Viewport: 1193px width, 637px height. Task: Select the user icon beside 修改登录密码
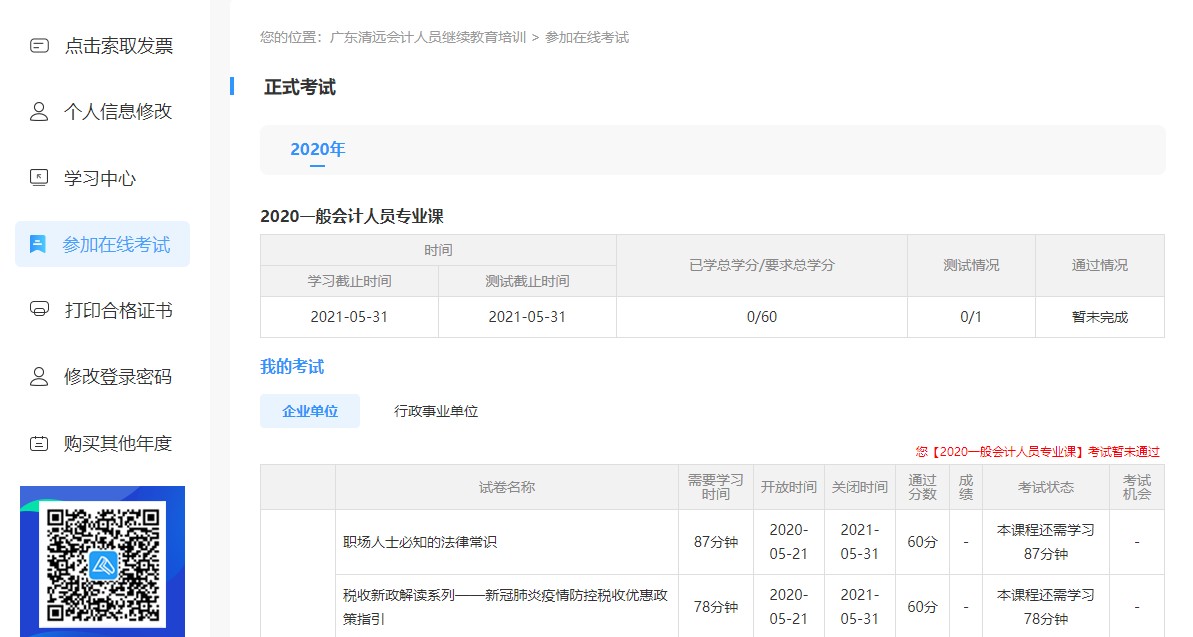37,376
